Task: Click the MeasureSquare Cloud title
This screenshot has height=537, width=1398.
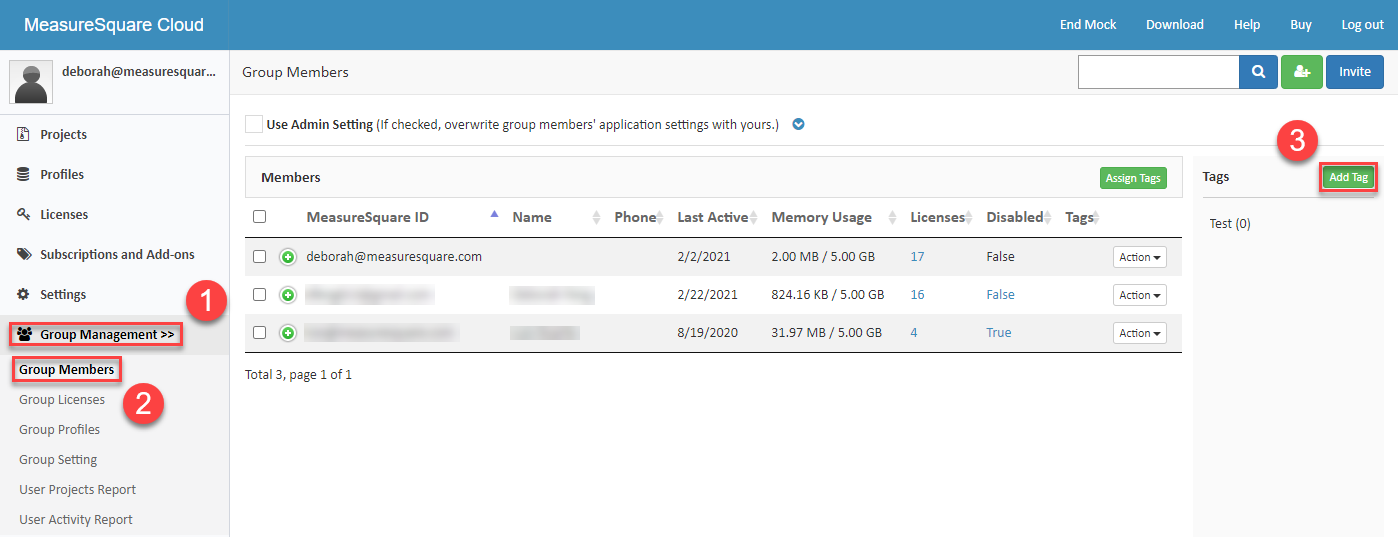Action: pos(114,25)
